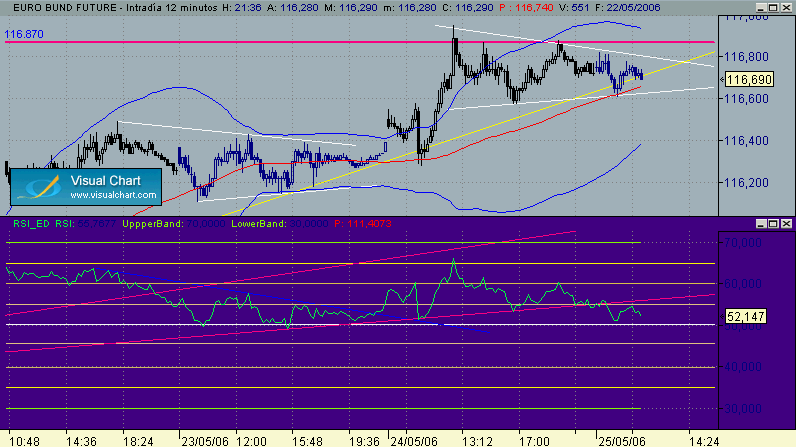Select the UppperBand: 70,0000 parameter
Image resolution: width=796 pixels, height=447 pixels.
tap(174, 224)
